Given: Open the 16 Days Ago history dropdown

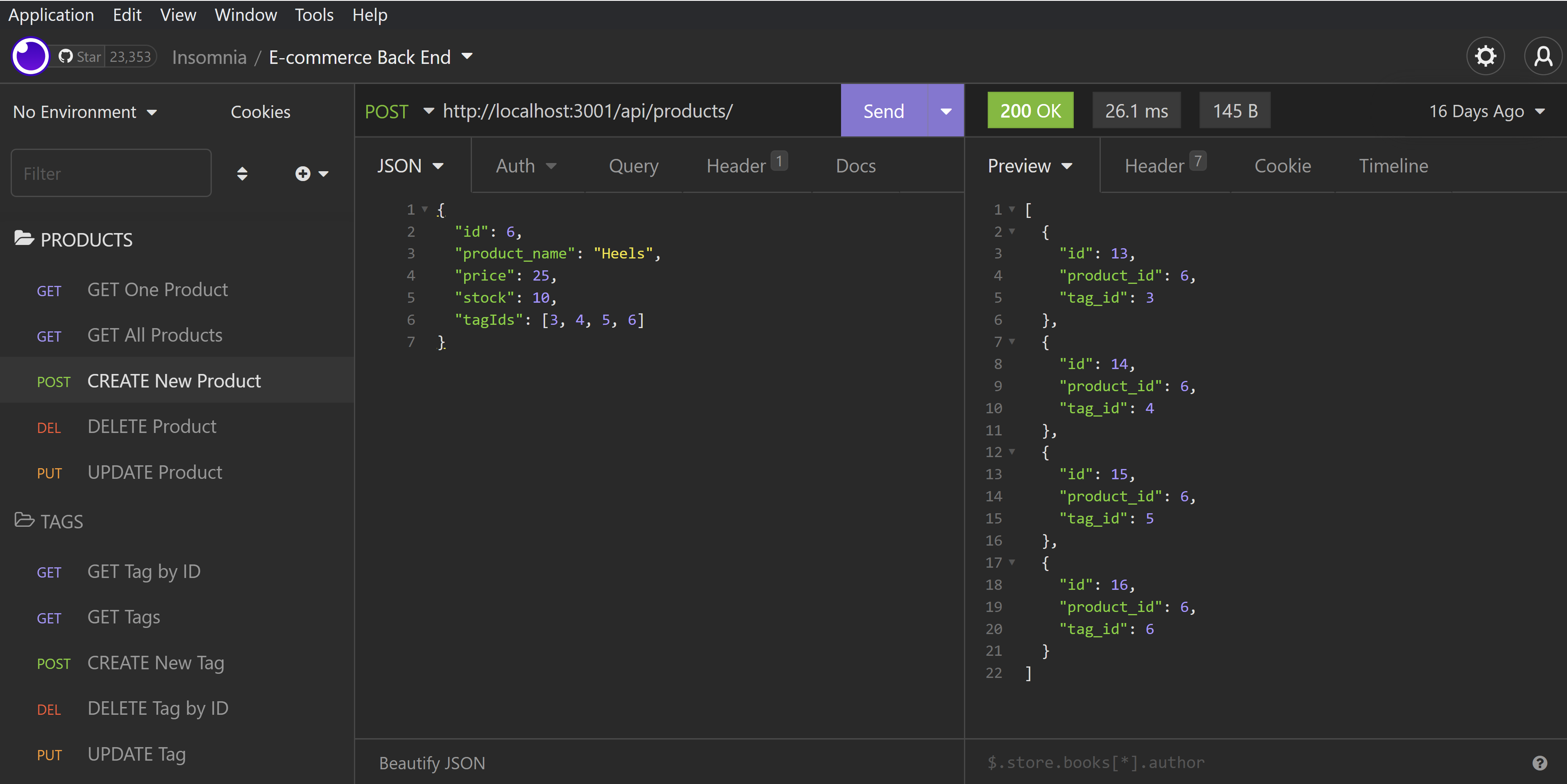Looking at the screenshot, I should point(1487,111).
